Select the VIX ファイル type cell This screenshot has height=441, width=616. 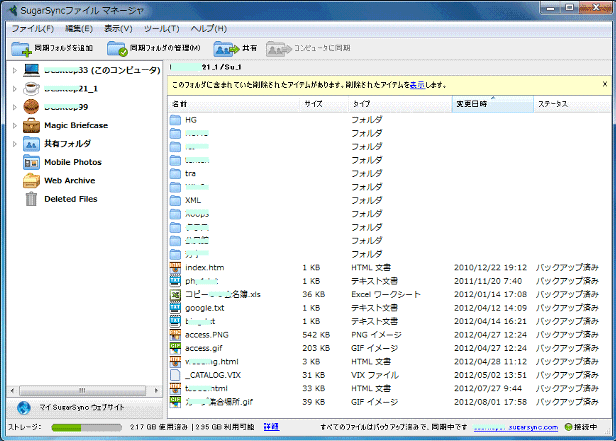click(x=375, y=375)
